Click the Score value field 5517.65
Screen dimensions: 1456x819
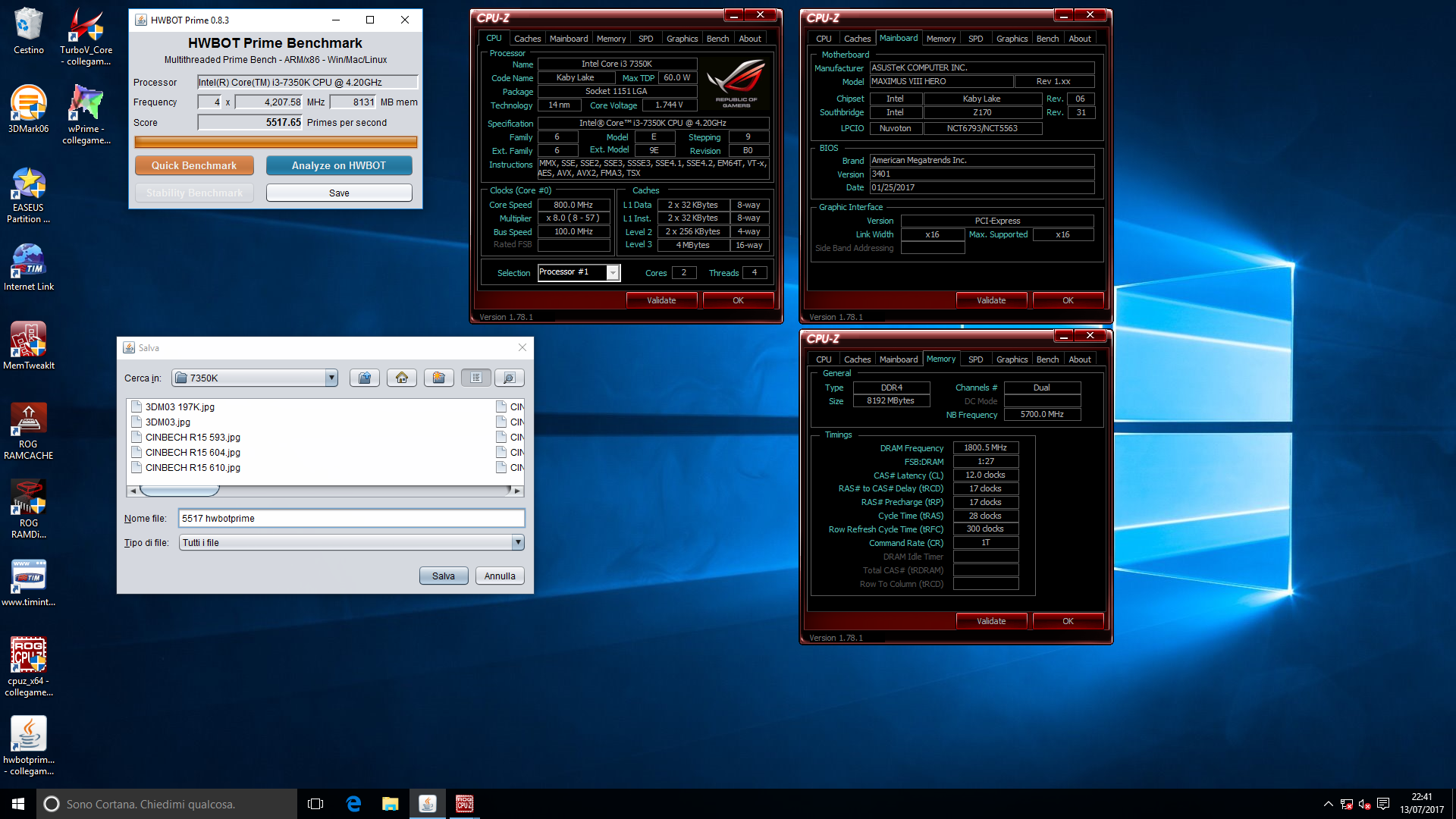250,122
